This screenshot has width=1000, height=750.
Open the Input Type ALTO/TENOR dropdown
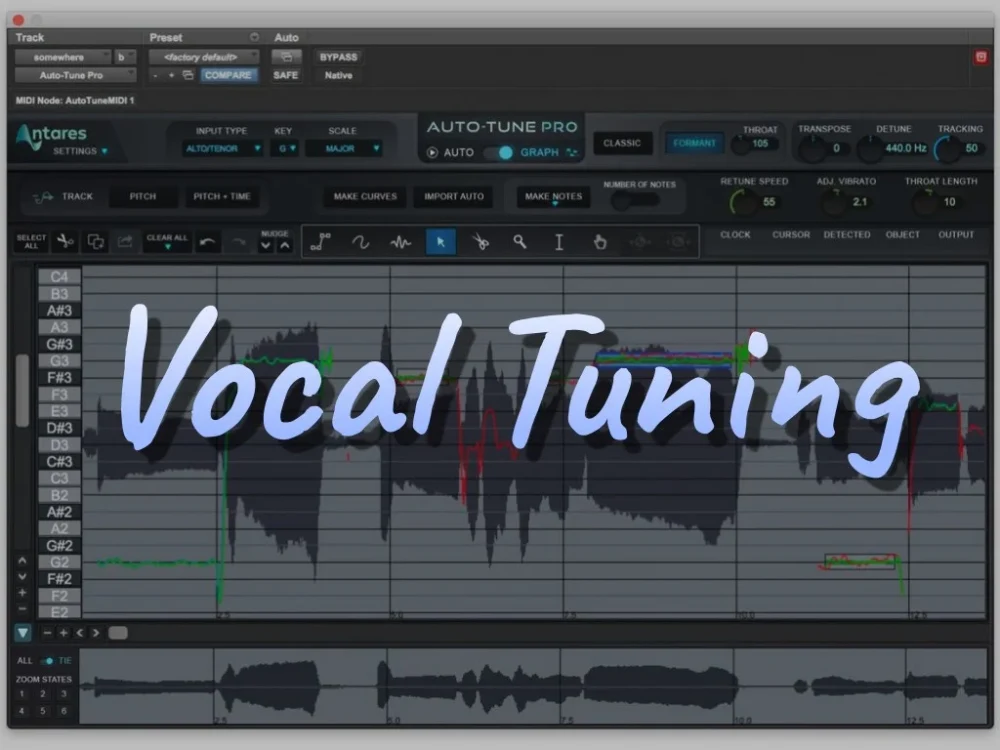[x=223, y=149]
